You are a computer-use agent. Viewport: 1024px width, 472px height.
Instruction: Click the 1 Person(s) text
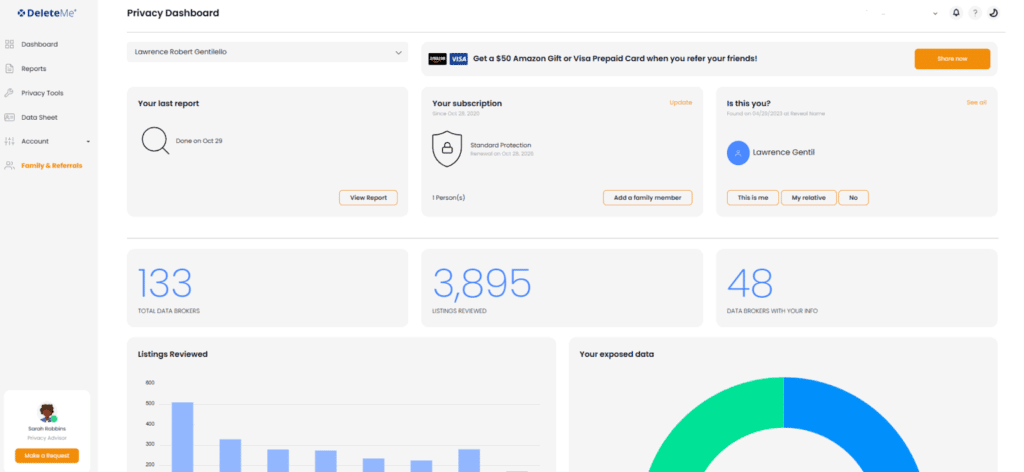coord(449,197)
